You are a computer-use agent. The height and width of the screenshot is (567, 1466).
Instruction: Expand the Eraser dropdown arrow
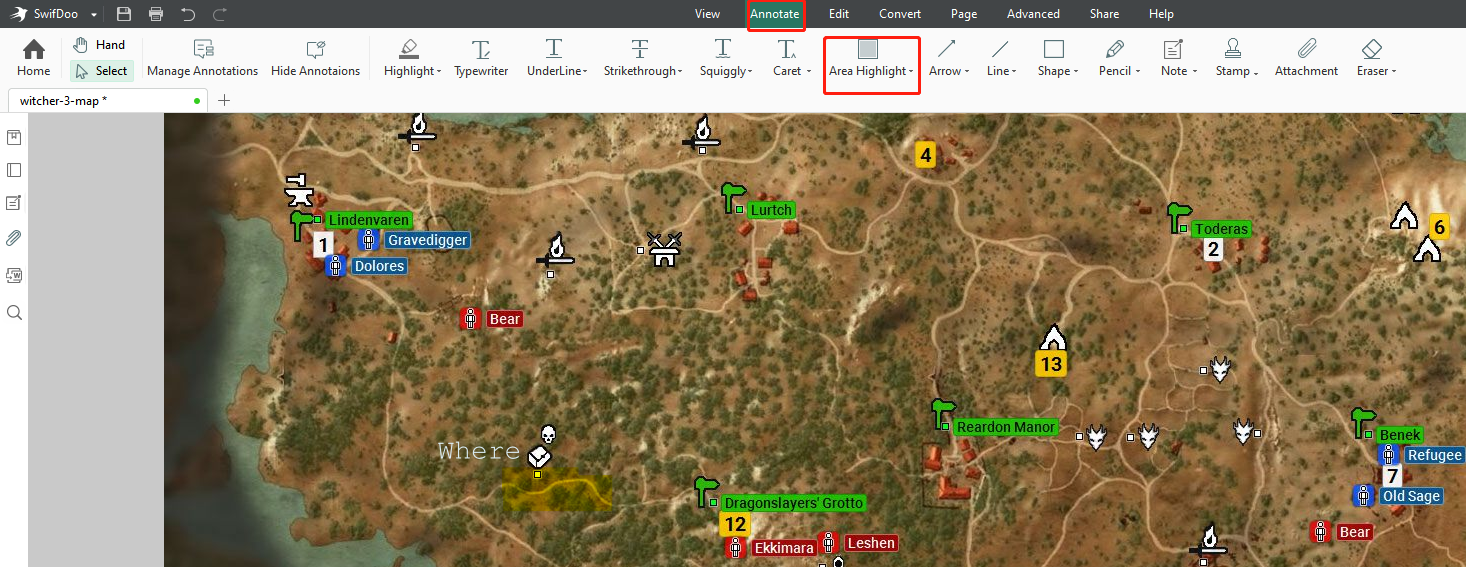pos(1394,72)
